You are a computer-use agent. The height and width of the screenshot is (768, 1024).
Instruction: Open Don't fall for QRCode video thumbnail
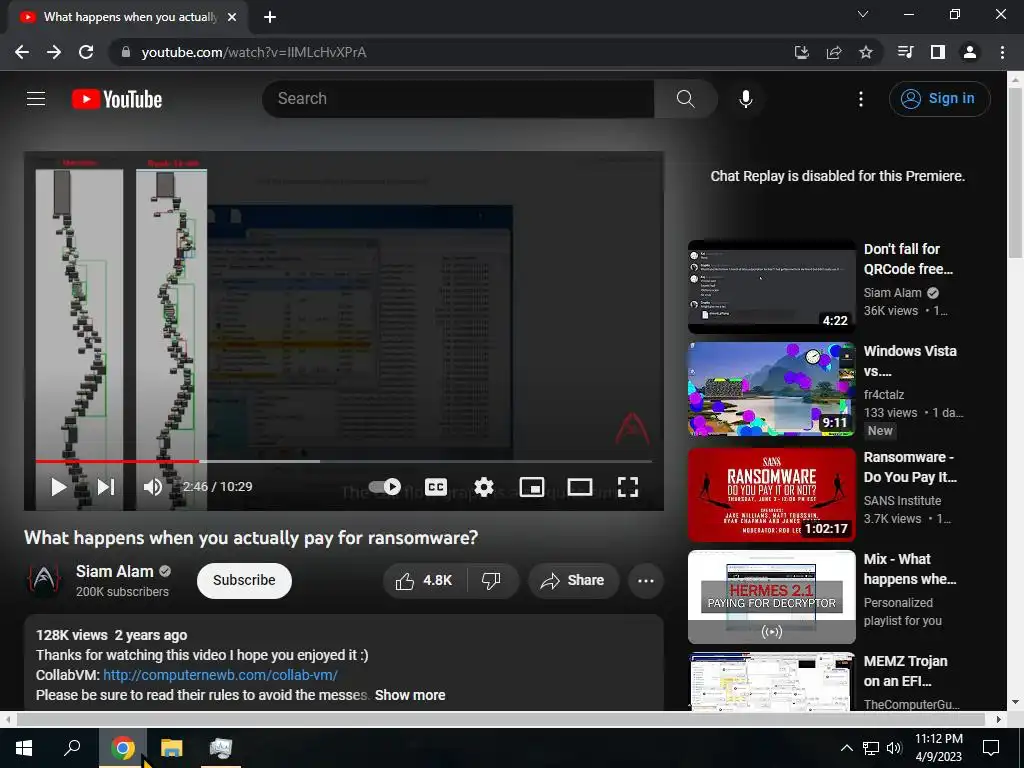coord(772,287)
